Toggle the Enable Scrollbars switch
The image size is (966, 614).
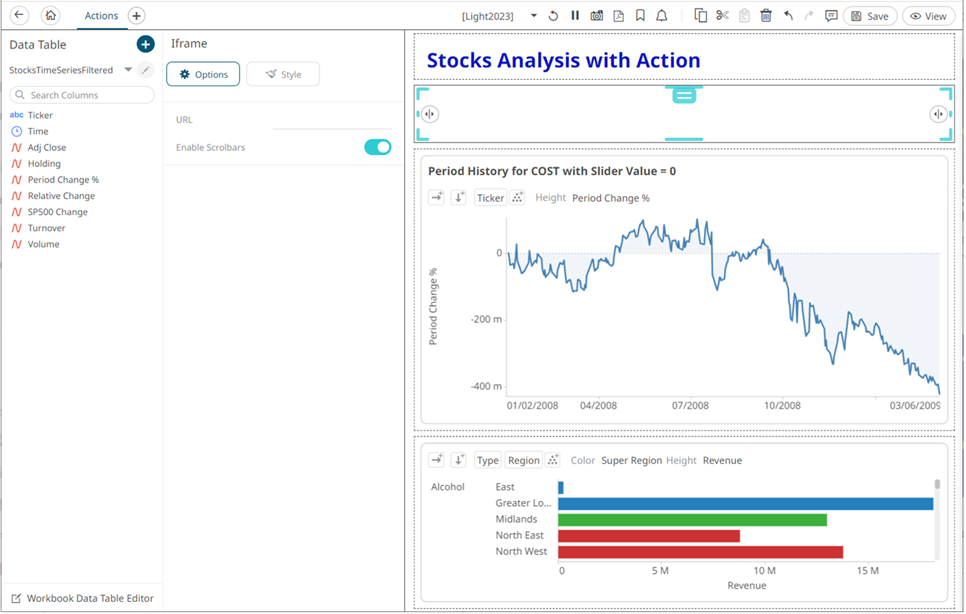[x=377, y=147]
